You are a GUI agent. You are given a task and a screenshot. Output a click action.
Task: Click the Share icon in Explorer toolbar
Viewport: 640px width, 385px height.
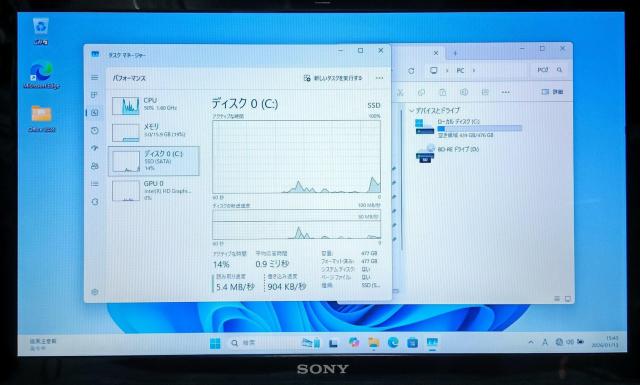(485, 92)
